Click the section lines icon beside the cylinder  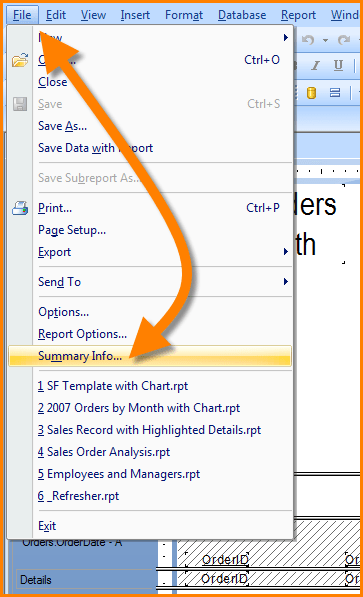coord(335,93)
